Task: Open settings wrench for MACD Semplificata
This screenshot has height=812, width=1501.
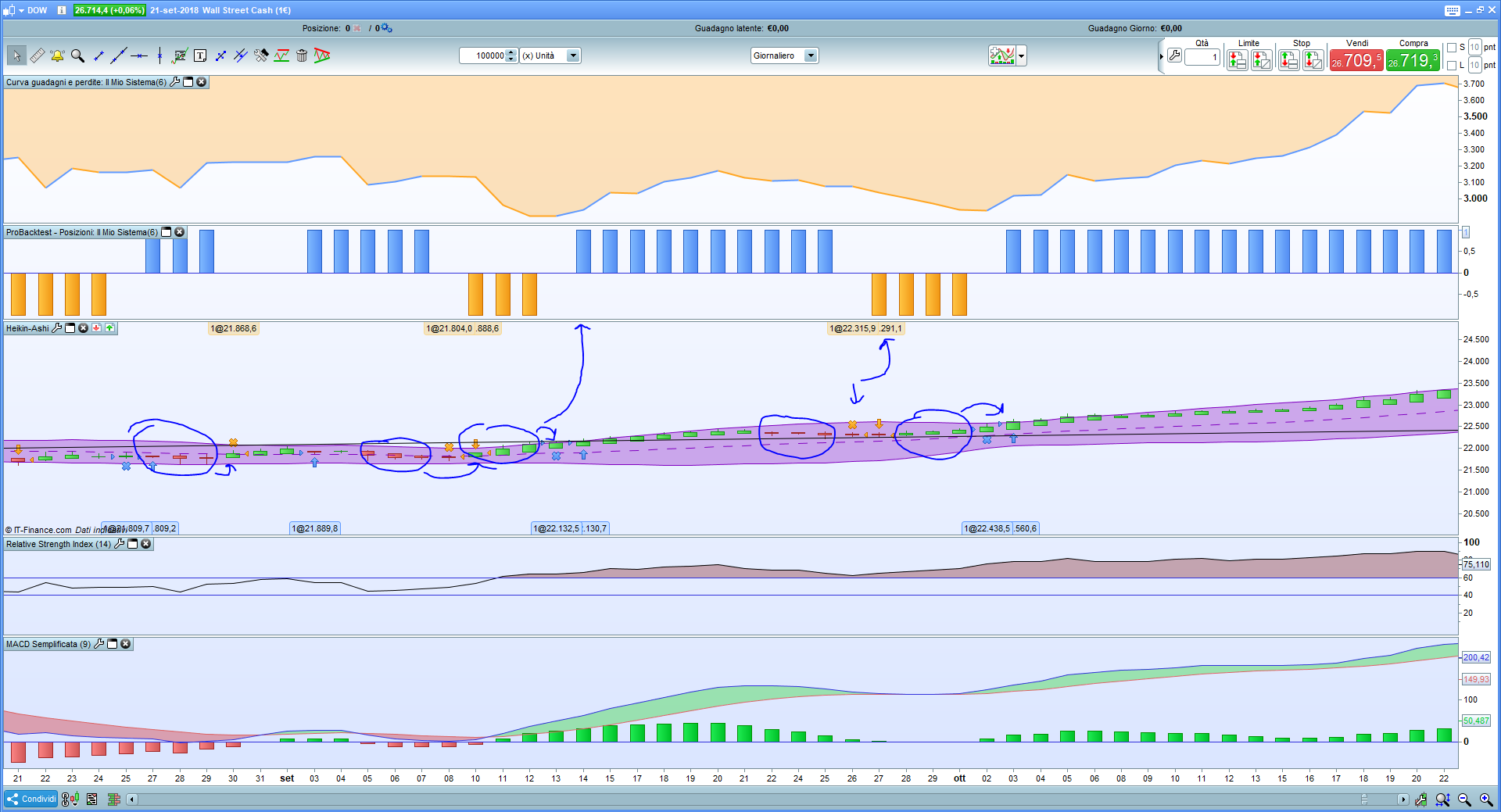Action: (x=99, y=644)
